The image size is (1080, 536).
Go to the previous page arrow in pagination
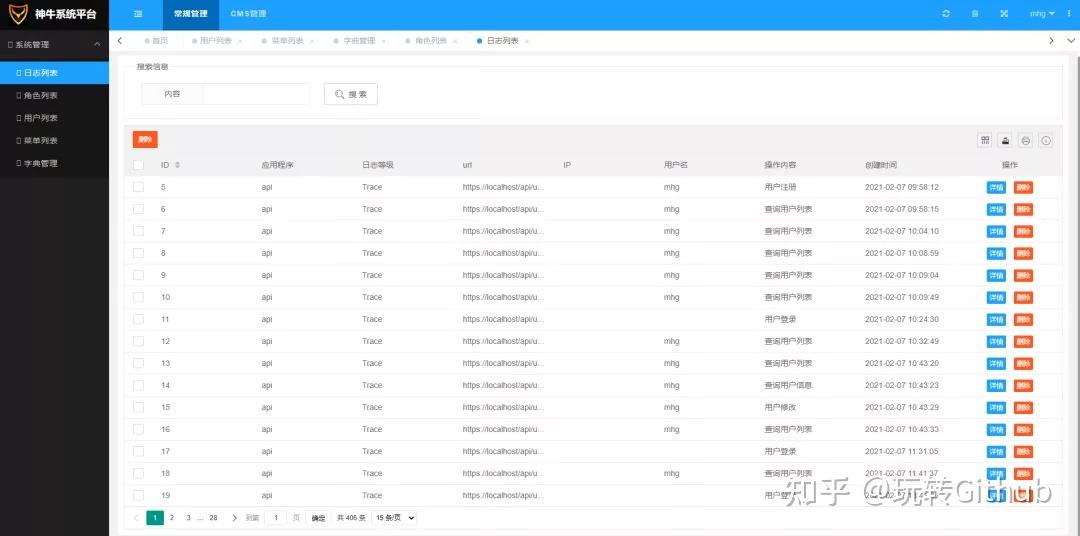point(136,517)
